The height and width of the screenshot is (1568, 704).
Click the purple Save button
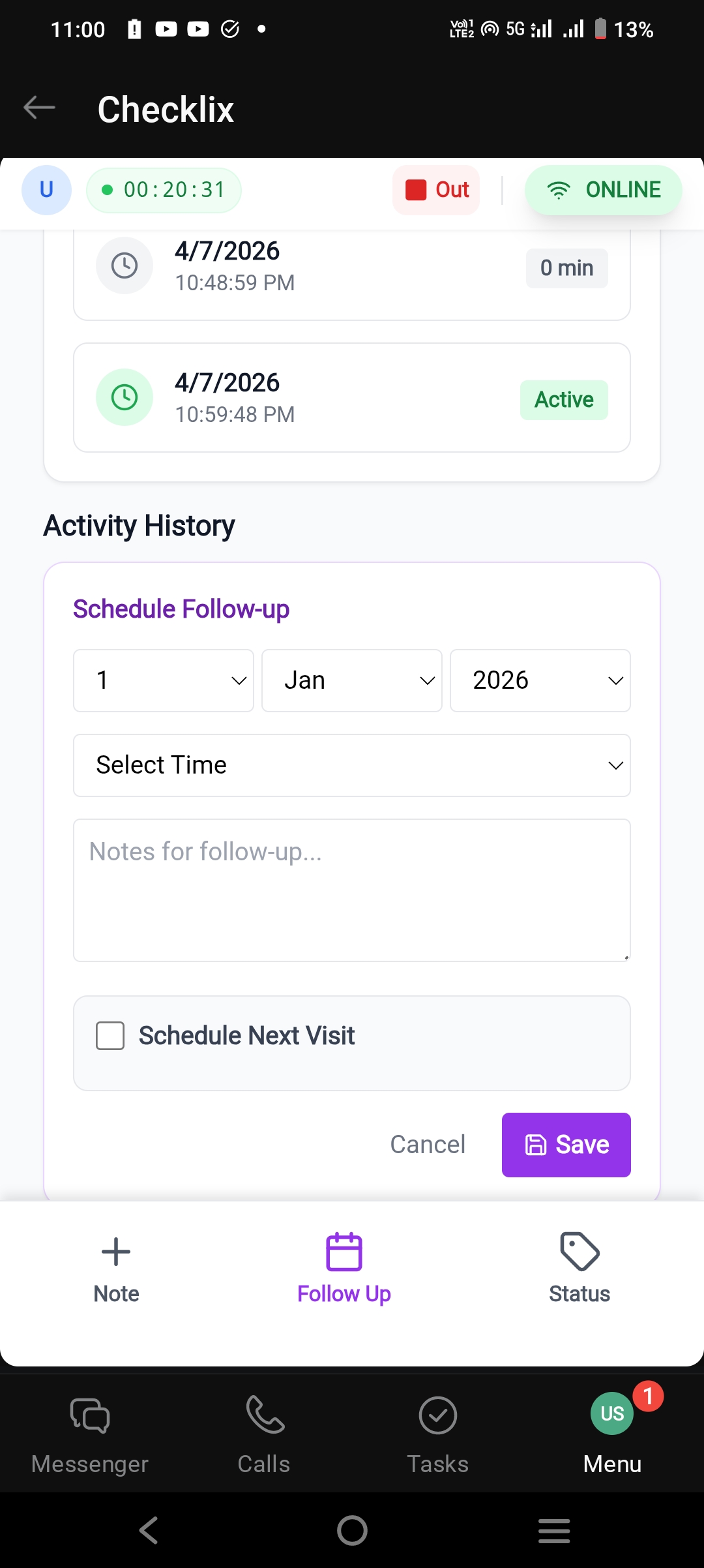point(566,1145)
